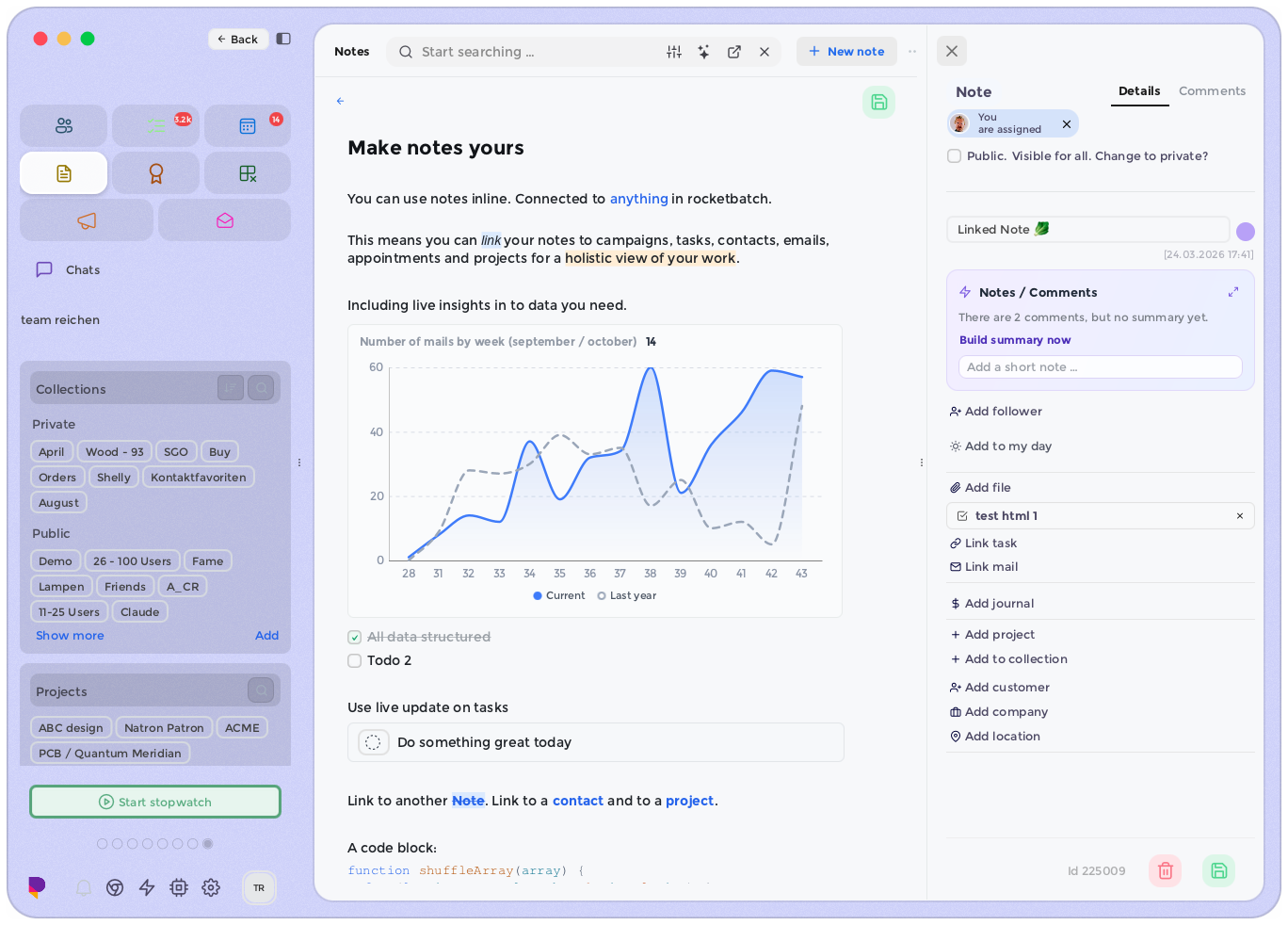Open the award ribbon module
The height and width of the screenshot is (925, 1288).
pyautogui.click(x=156, y=173)
